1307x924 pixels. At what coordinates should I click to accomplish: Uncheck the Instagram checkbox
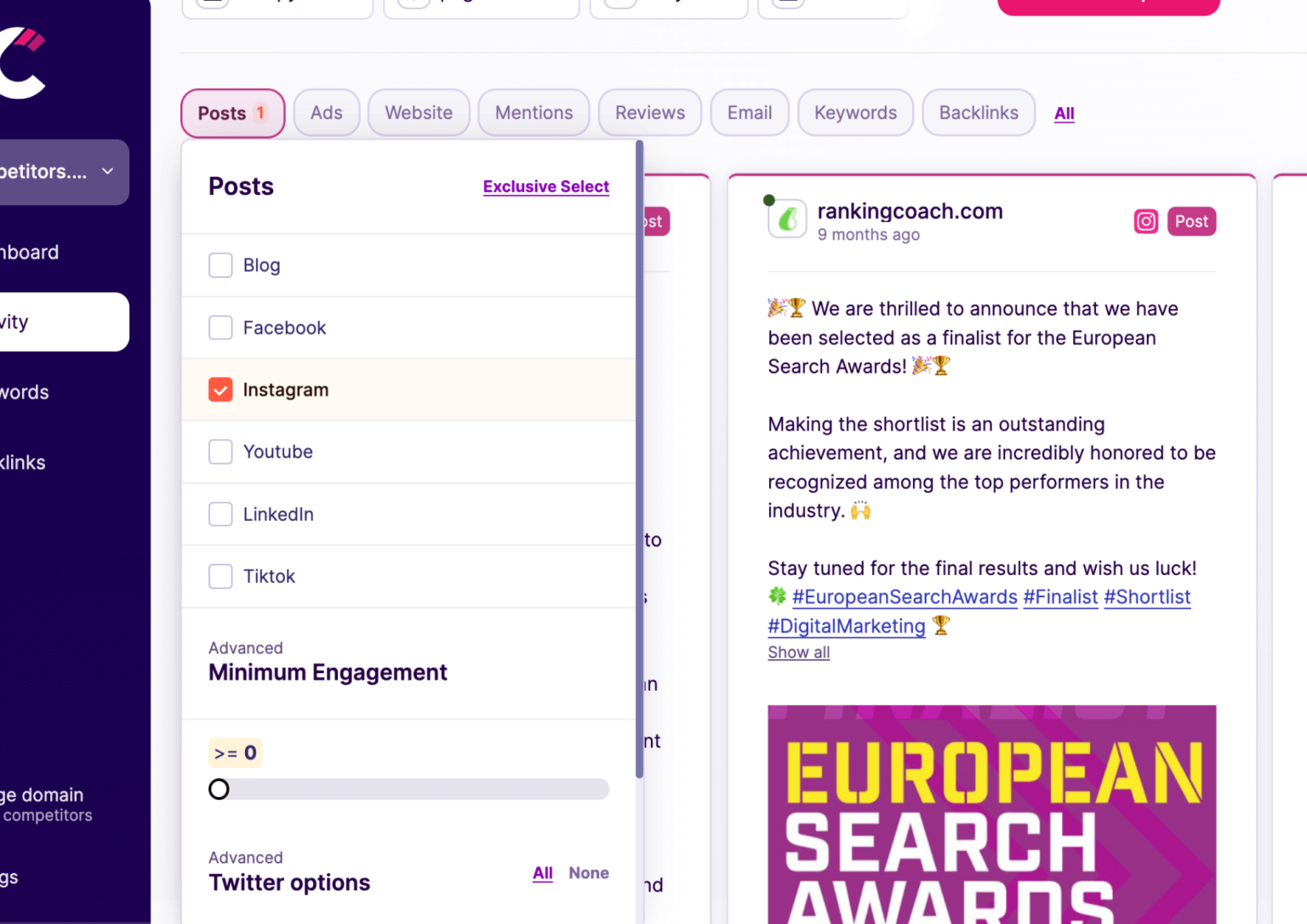coord(220,390)
